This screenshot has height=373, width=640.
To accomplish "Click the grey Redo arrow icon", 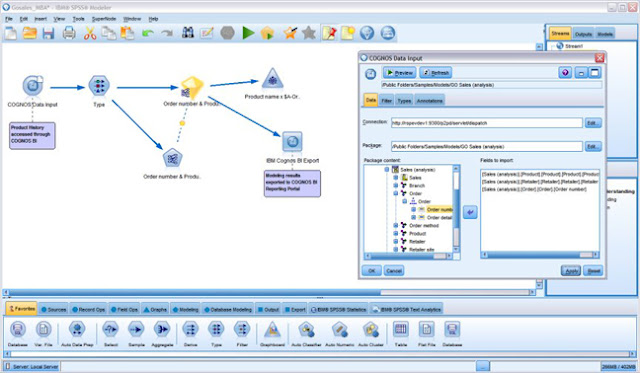I will point(167,33).
